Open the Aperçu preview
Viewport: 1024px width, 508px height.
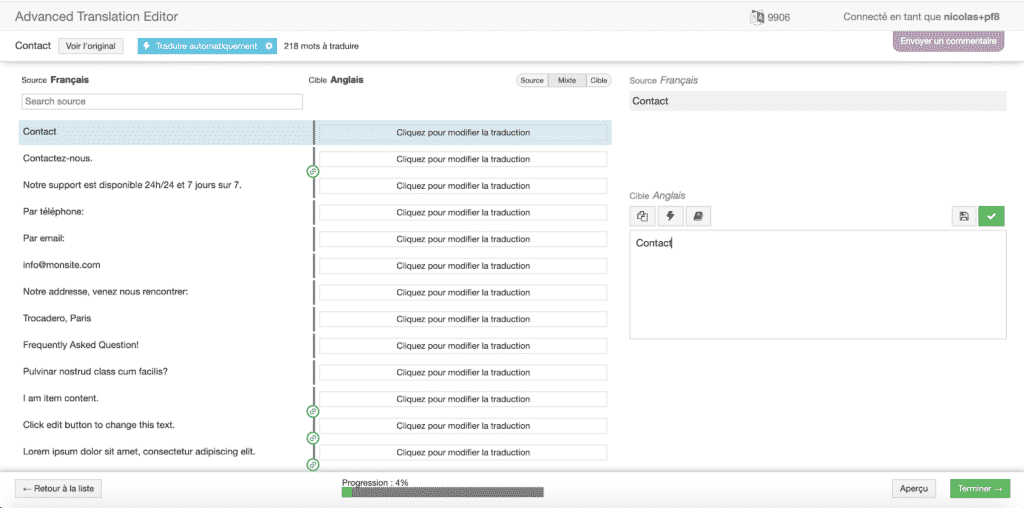914,489
